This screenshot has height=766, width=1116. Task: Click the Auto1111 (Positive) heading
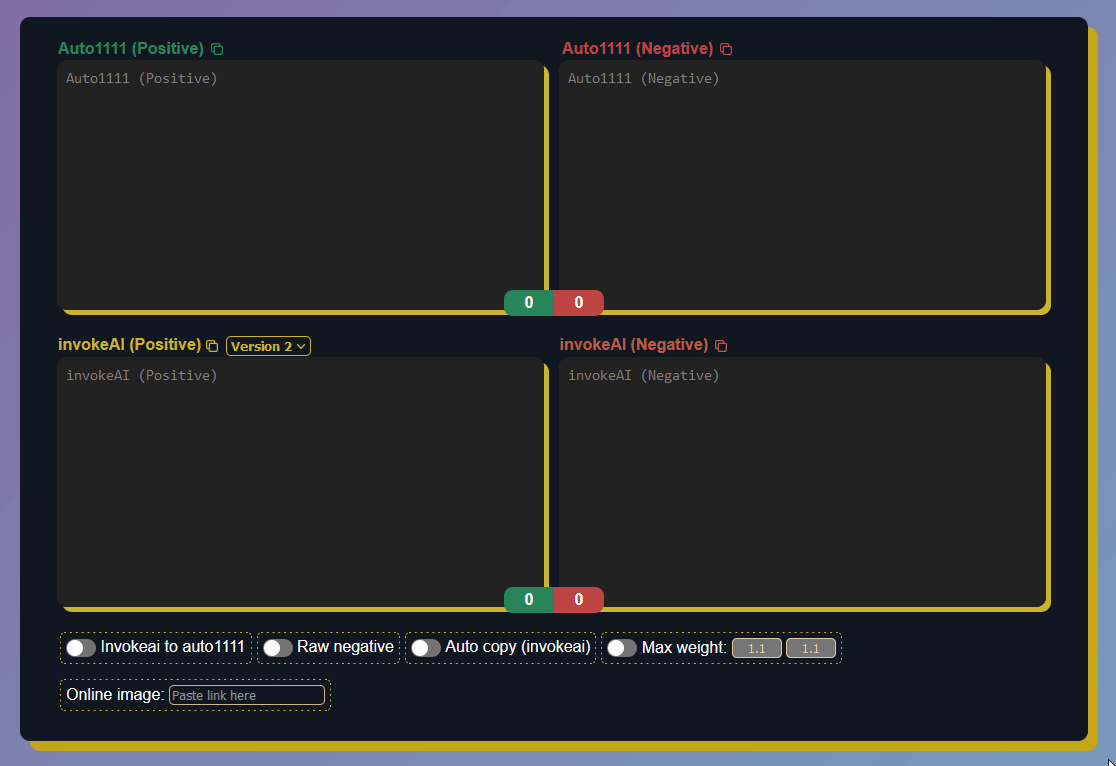tap(131, 48)
